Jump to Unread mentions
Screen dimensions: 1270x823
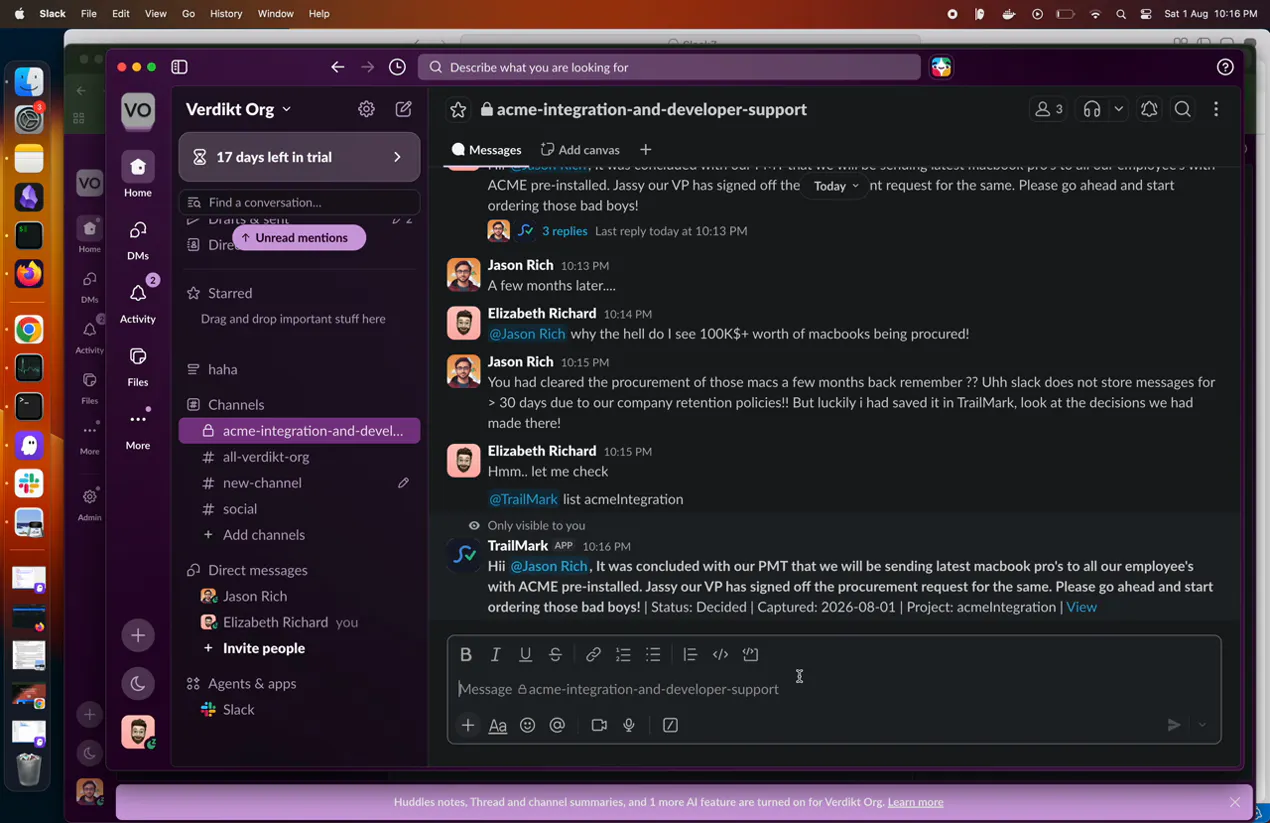click(299, 238)
